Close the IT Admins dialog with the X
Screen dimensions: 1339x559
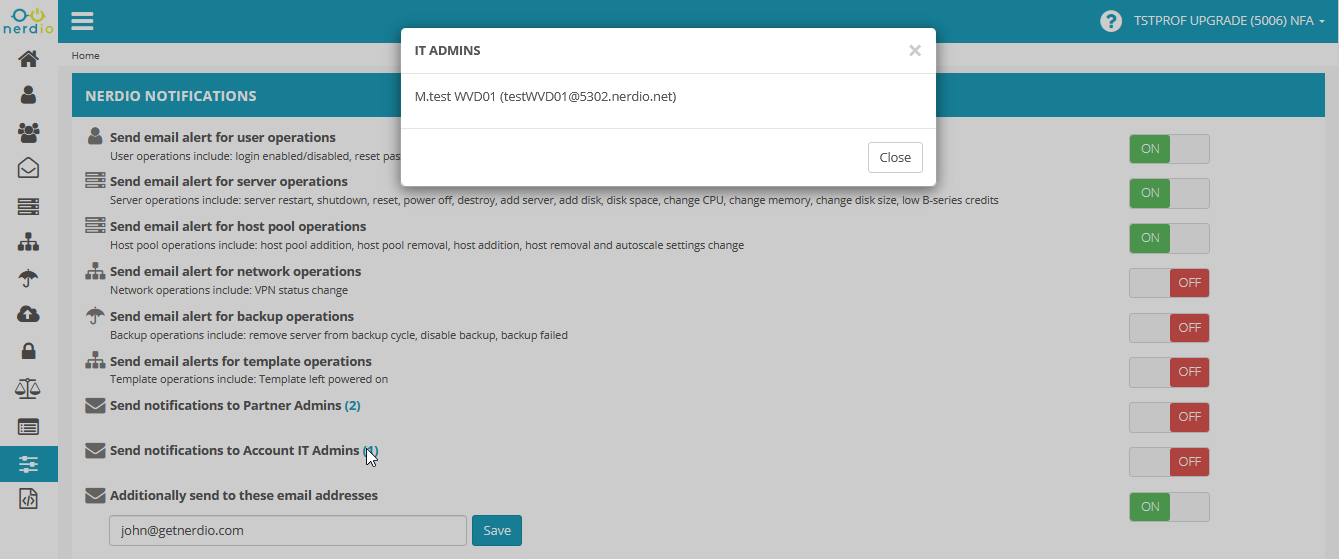click(915, 50)
